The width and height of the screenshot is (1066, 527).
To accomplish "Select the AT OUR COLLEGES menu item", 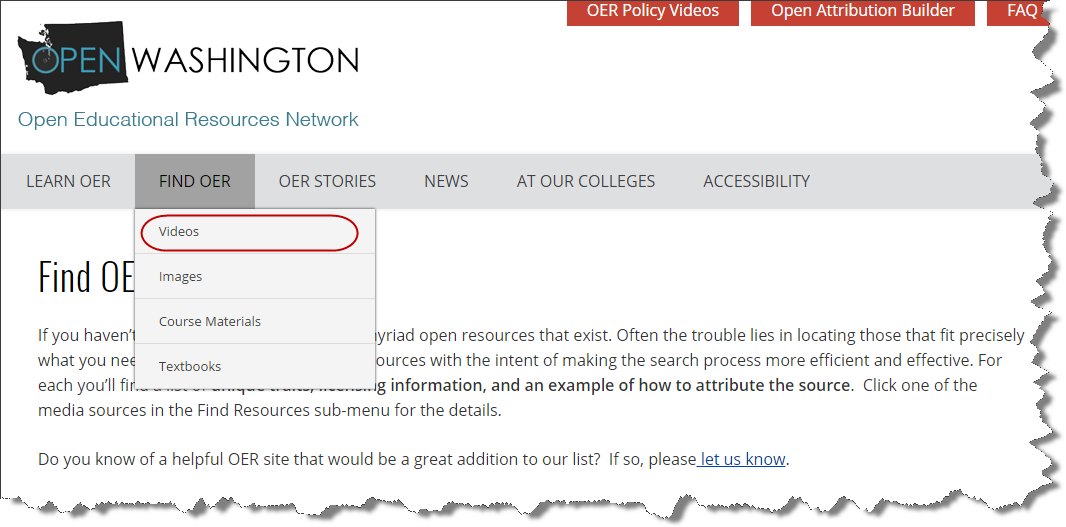I will (585, 181).
